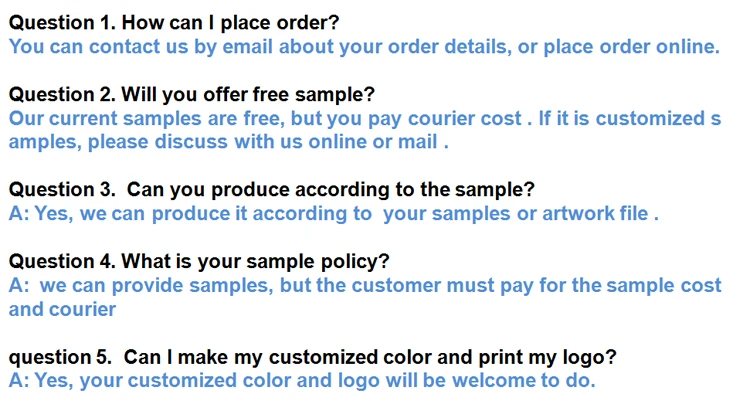This screenshot has width=750, height=411.
Task: Click the answer mentioning 'artwork file'
Action: pyautogui.click(x=333, y=214)
